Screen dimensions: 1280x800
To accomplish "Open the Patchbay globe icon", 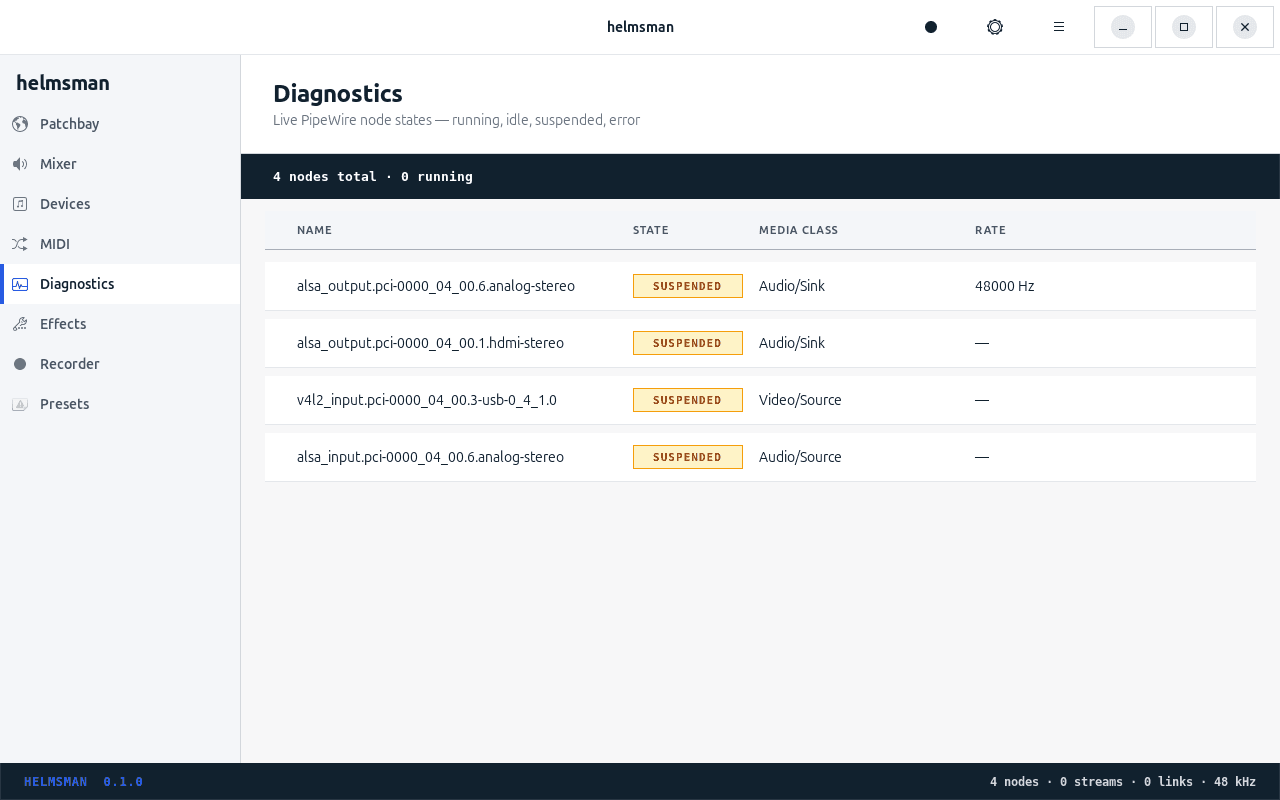I will click(x=20, y=124).
